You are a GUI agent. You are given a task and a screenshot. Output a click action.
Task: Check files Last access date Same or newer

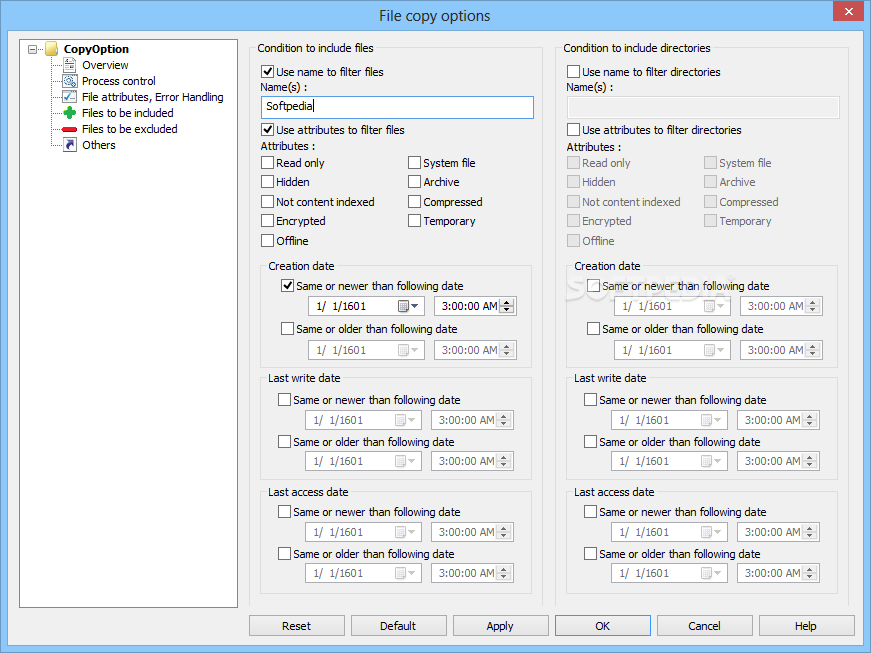284,512
